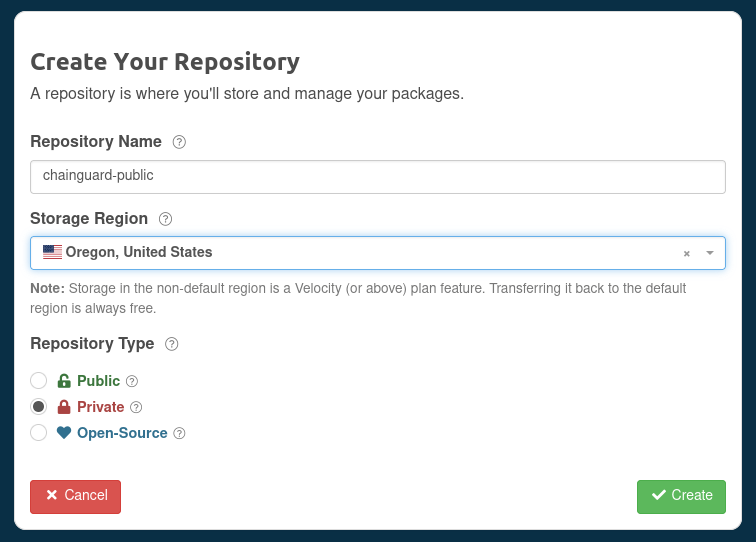Screen dimensions: 756x542
Task: Click the help icon beside Repository Name
Action: tap(179, 142)
